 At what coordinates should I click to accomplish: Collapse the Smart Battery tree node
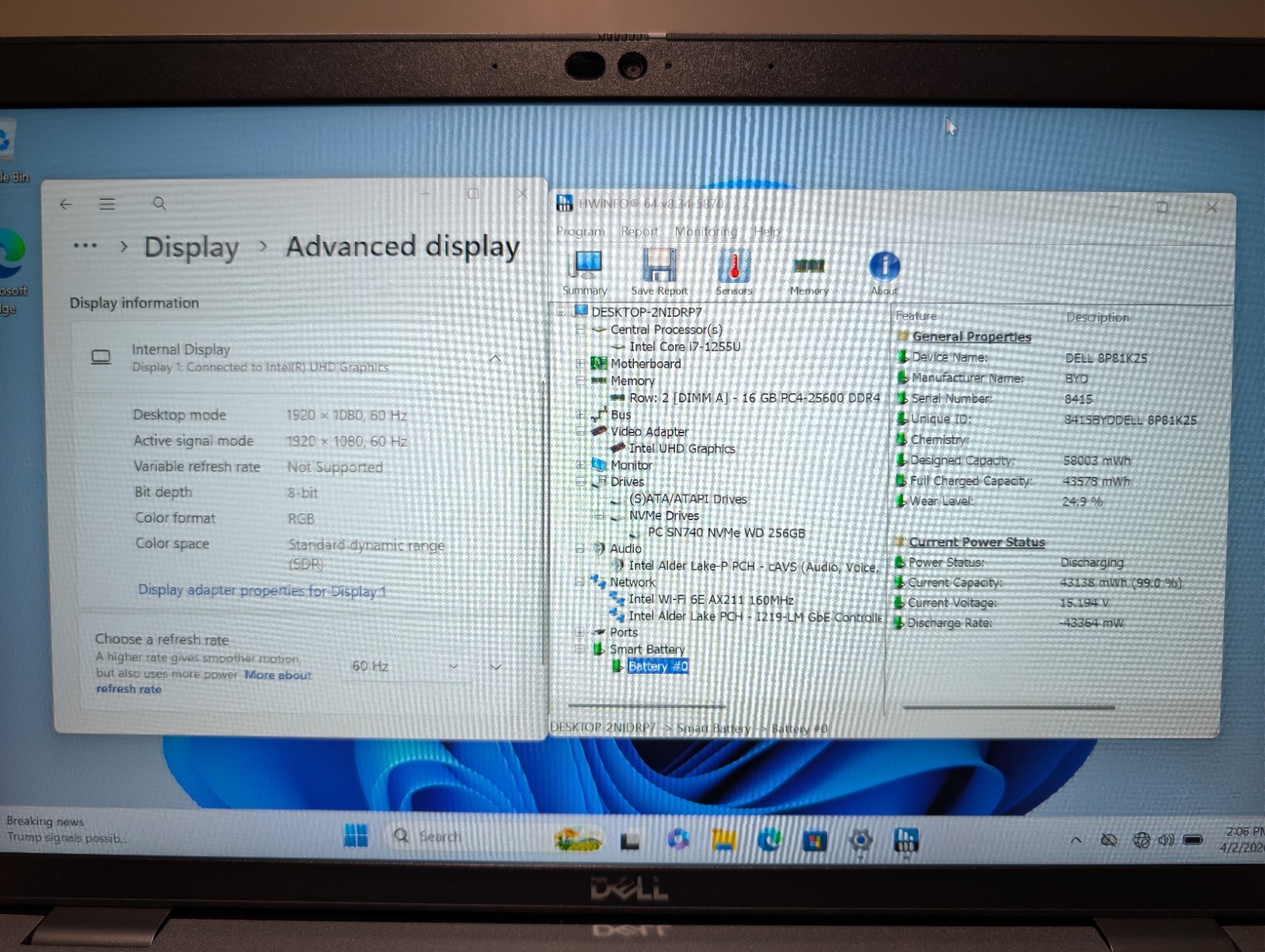coord(580,649)
